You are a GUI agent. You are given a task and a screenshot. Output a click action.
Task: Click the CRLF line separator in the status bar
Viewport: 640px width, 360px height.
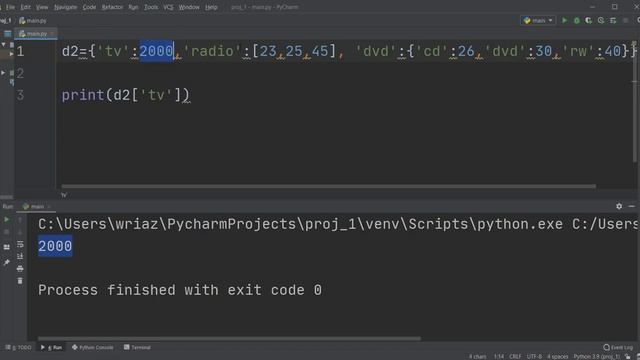click(515, 357)
